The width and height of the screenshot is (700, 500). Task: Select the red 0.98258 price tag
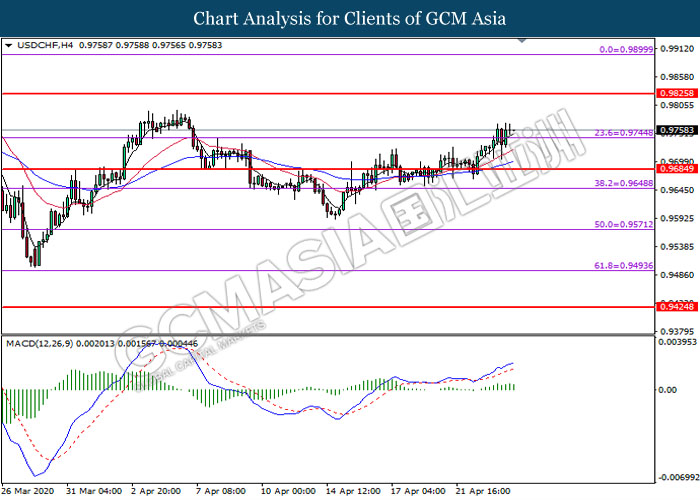[677, 93]
